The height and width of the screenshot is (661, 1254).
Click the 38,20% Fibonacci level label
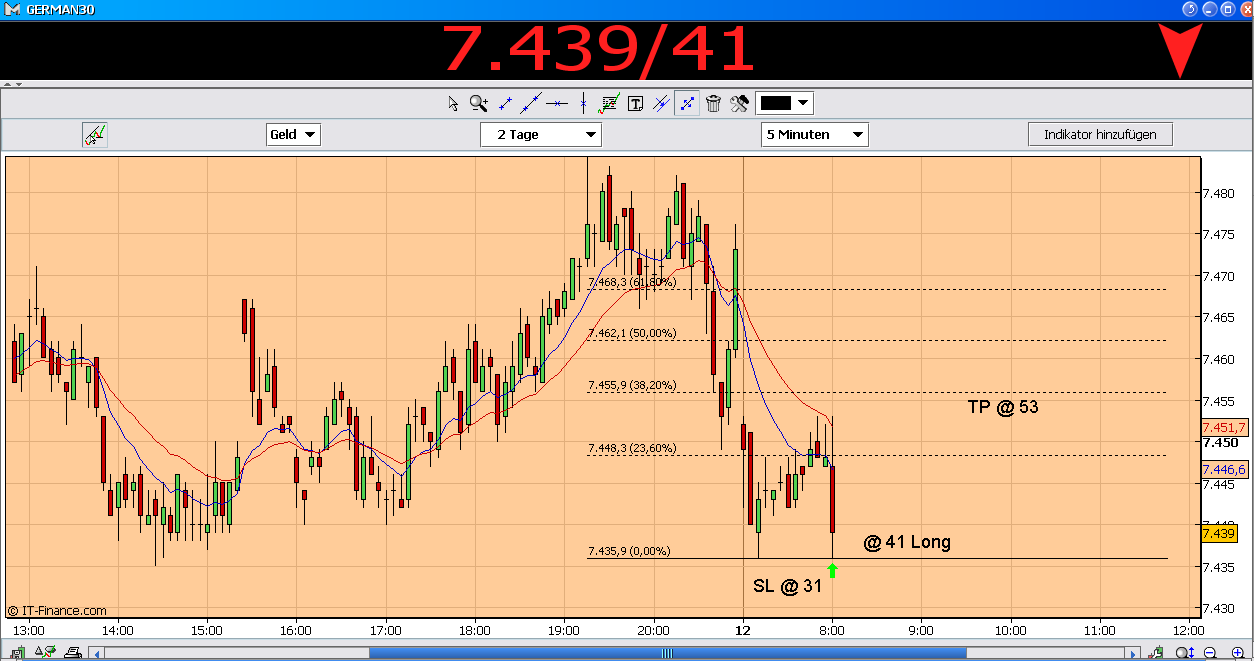coord(632,385)
